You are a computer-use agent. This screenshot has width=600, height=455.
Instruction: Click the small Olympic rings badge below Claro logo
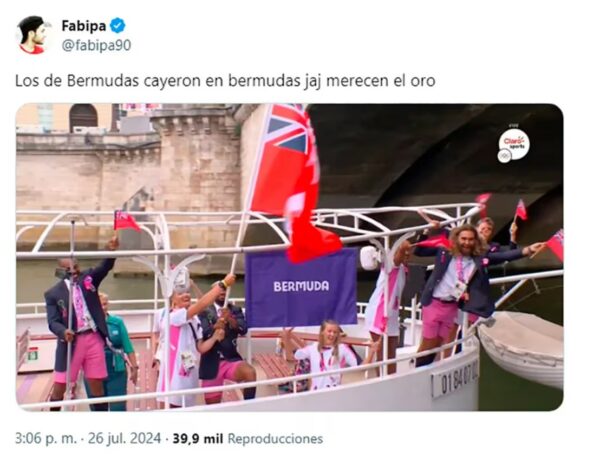click(504, 156)
